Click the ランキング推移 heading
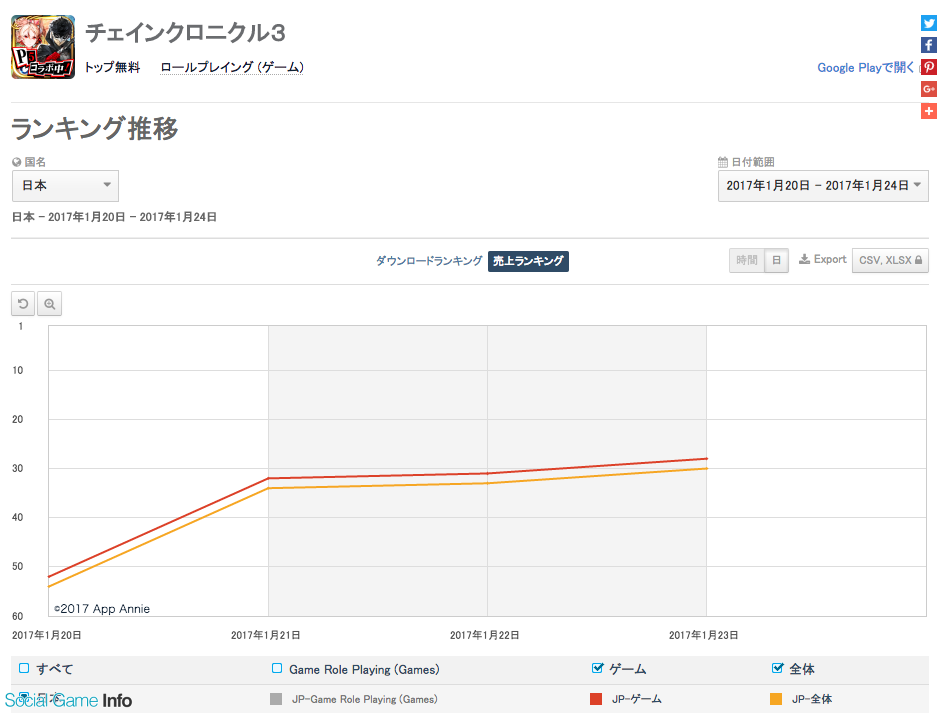Viewport: 939px width, 713px height. point(95,129)
